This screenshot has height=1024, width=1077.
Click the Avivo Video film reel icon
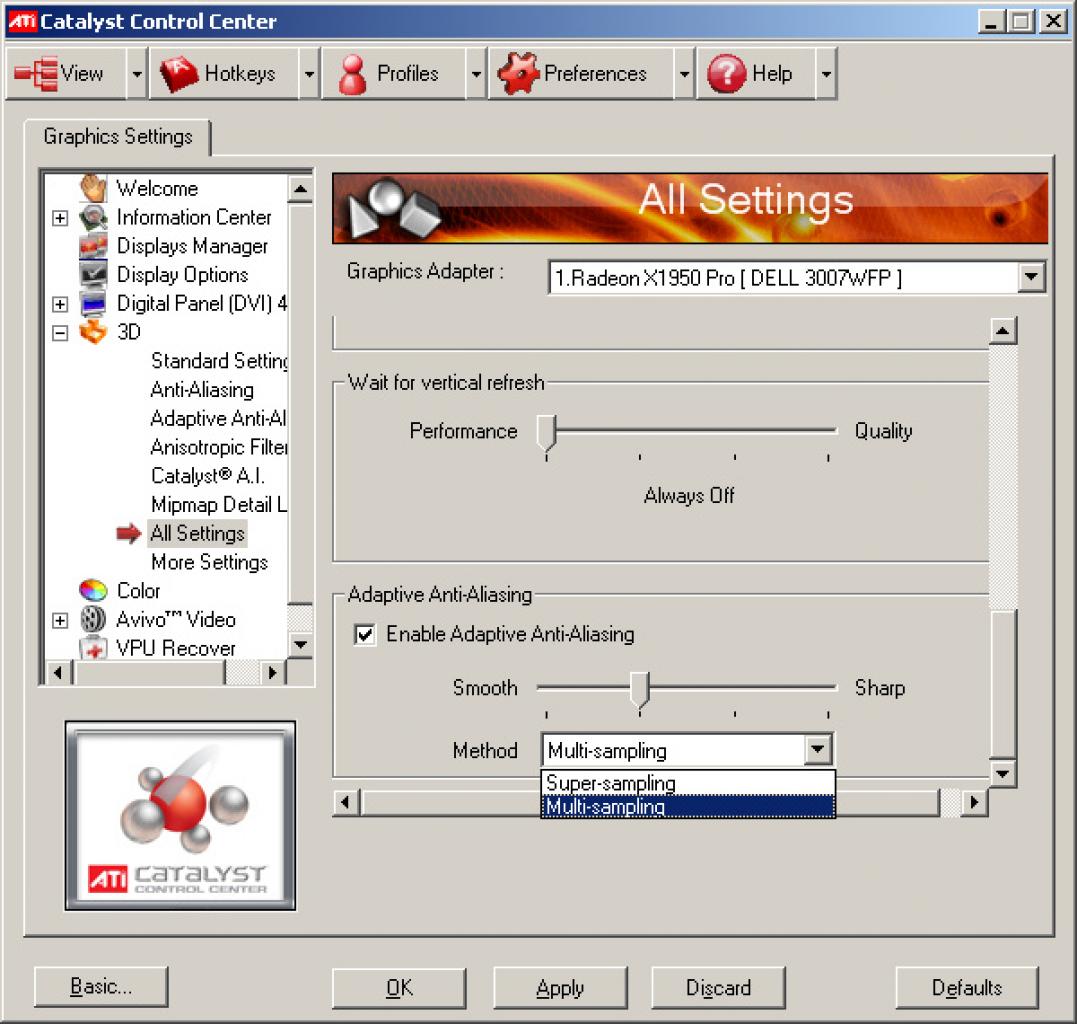pyautogui.click(x=93, y=619)
